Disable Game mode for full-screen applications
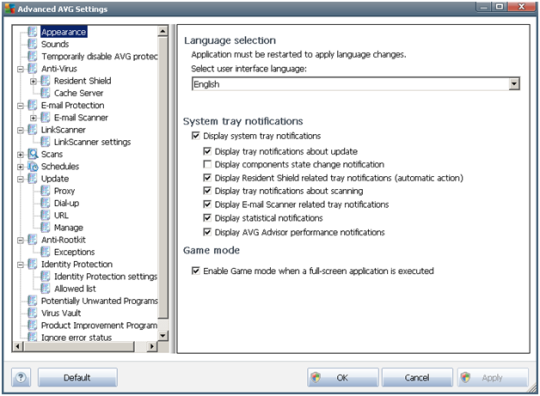This screenshot has width=540, height=396. pos(196,271)
